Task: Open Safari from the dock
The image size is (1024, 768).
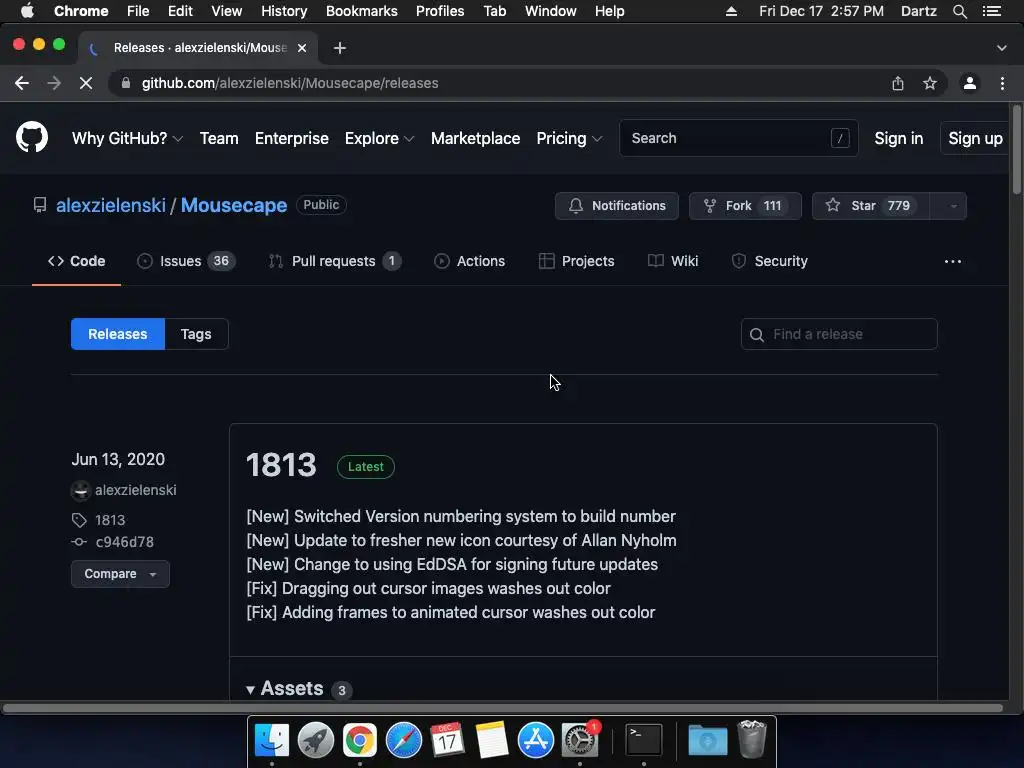Action: (404, 740)
